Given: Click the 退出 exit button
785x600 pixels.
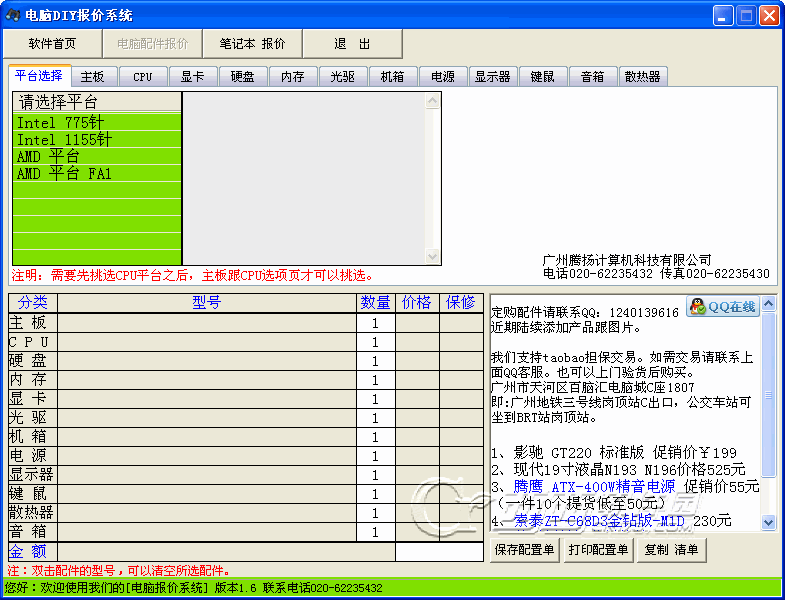Looking at the screenshot, I should click(x=352, y=44).
